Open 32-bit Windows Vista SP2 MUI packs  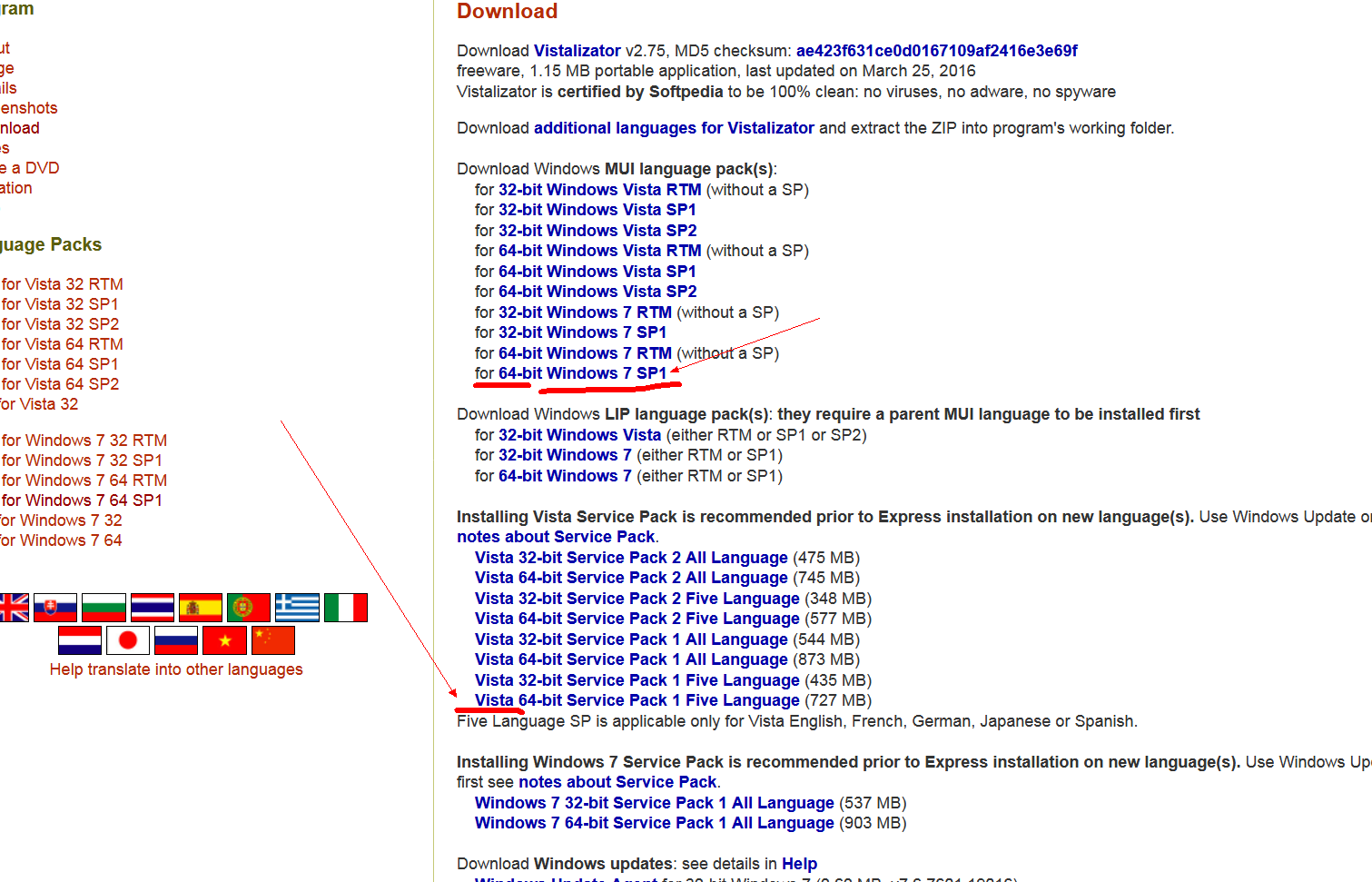(x=597, y=231)
